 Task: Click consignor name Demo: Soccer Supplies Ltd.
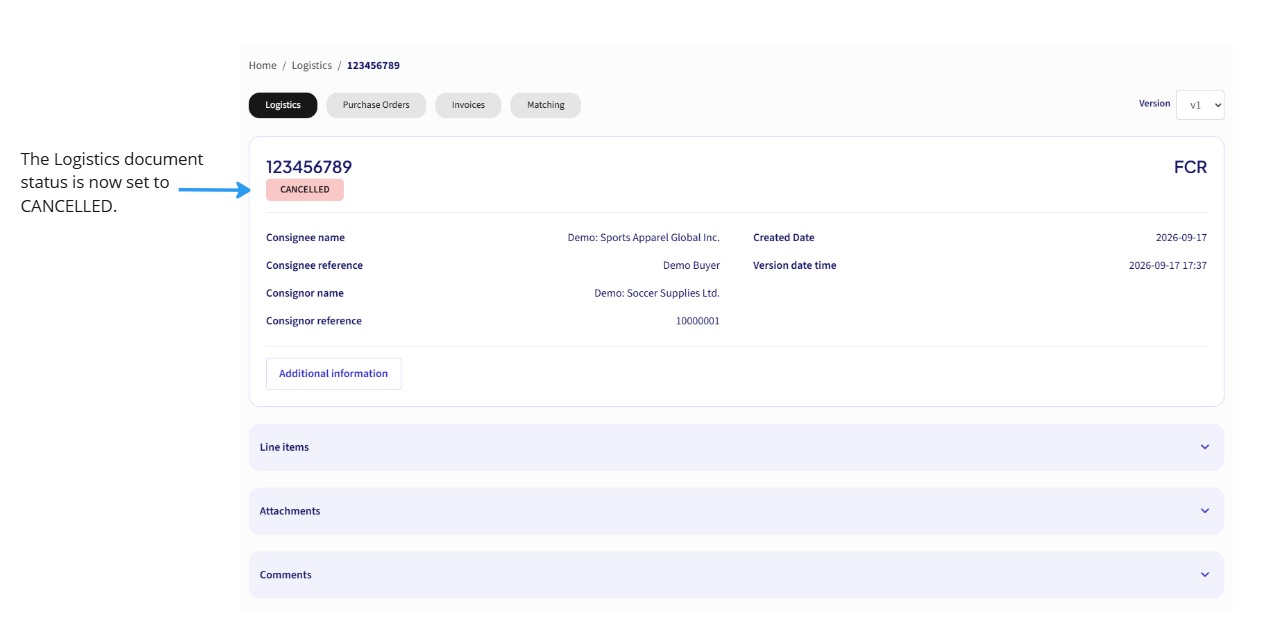point(657,294)
